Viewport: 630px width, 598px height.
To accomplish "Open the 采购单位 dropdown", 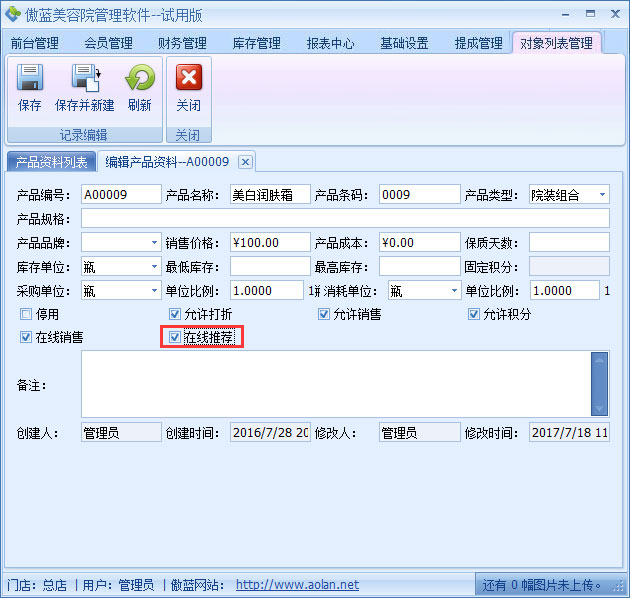I will coord(154,291).
